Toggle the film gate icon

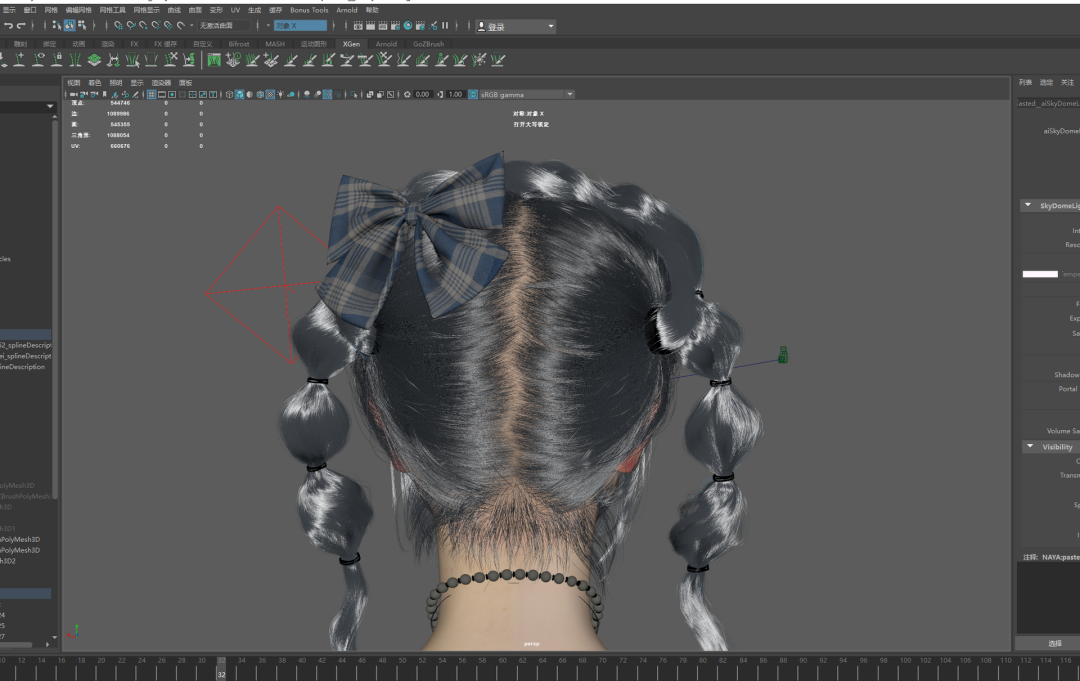point(162,94)
